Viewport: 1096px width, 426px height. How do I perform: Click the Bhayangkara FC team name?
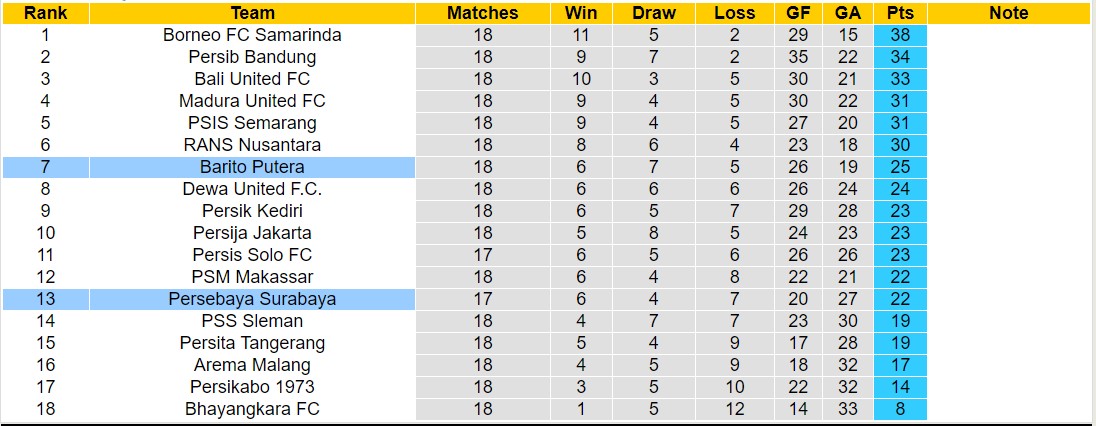click(x=252, y=409)
